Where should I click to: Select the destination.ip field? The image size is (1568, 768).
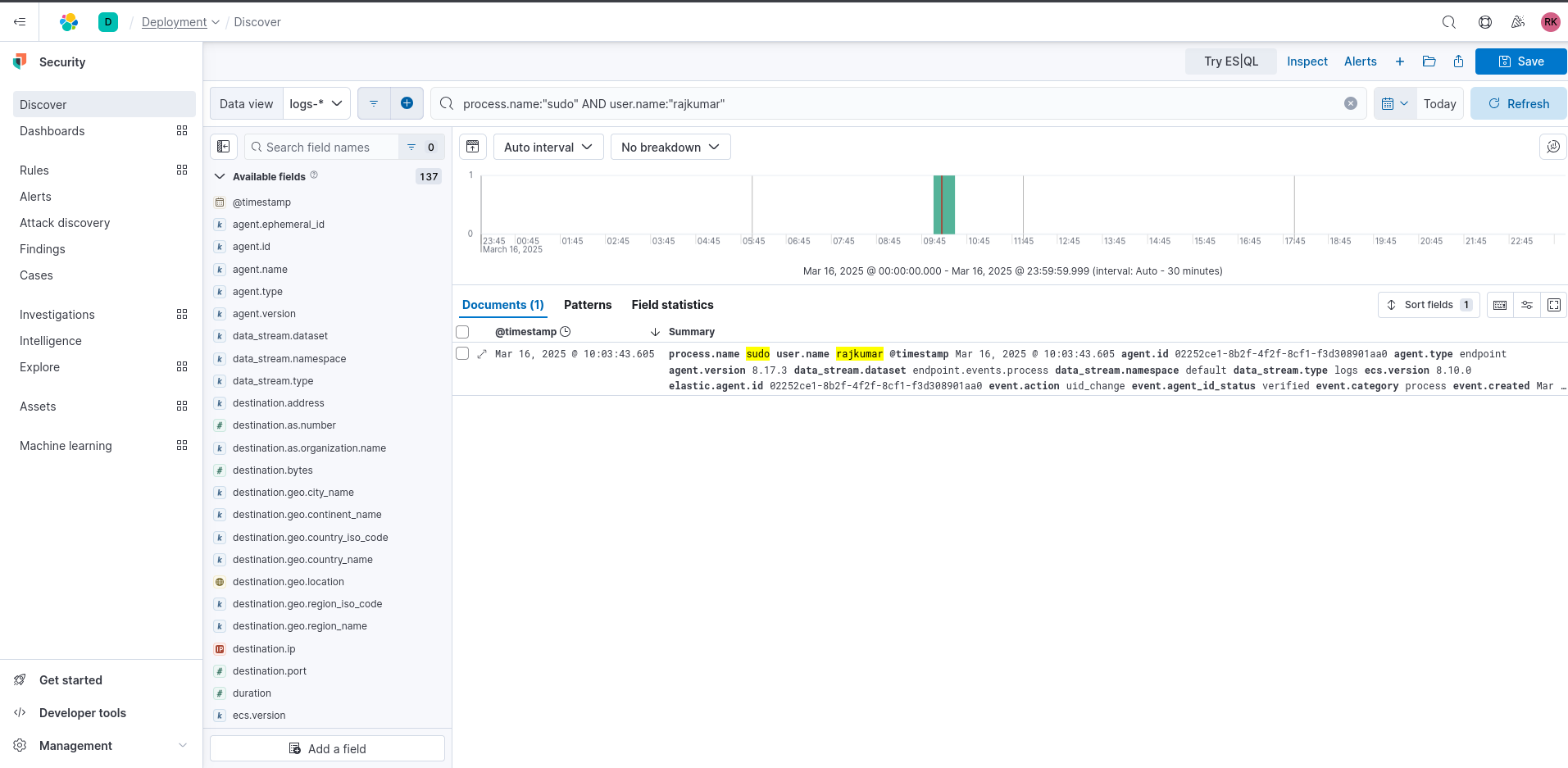tap(264, 649)
